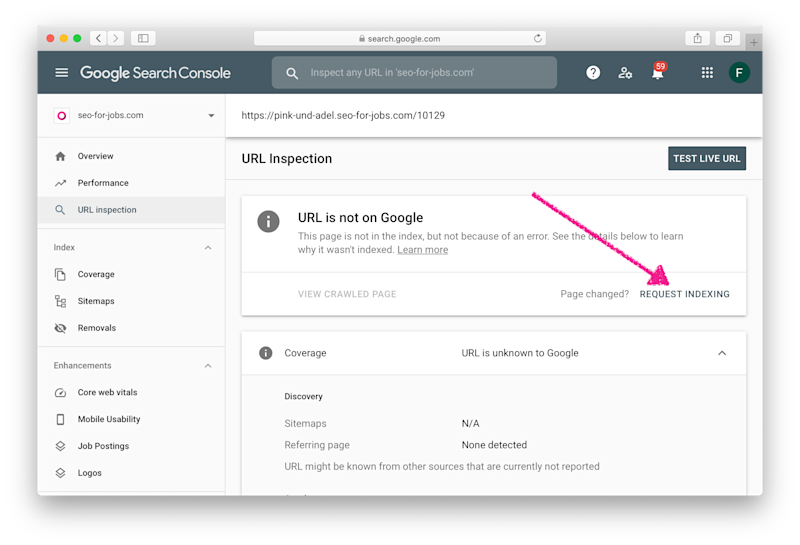This screenshot has width=800, height=545.
Task: Click 'URL is unknown to Google' status text
Action: click(x=520, y=353)
